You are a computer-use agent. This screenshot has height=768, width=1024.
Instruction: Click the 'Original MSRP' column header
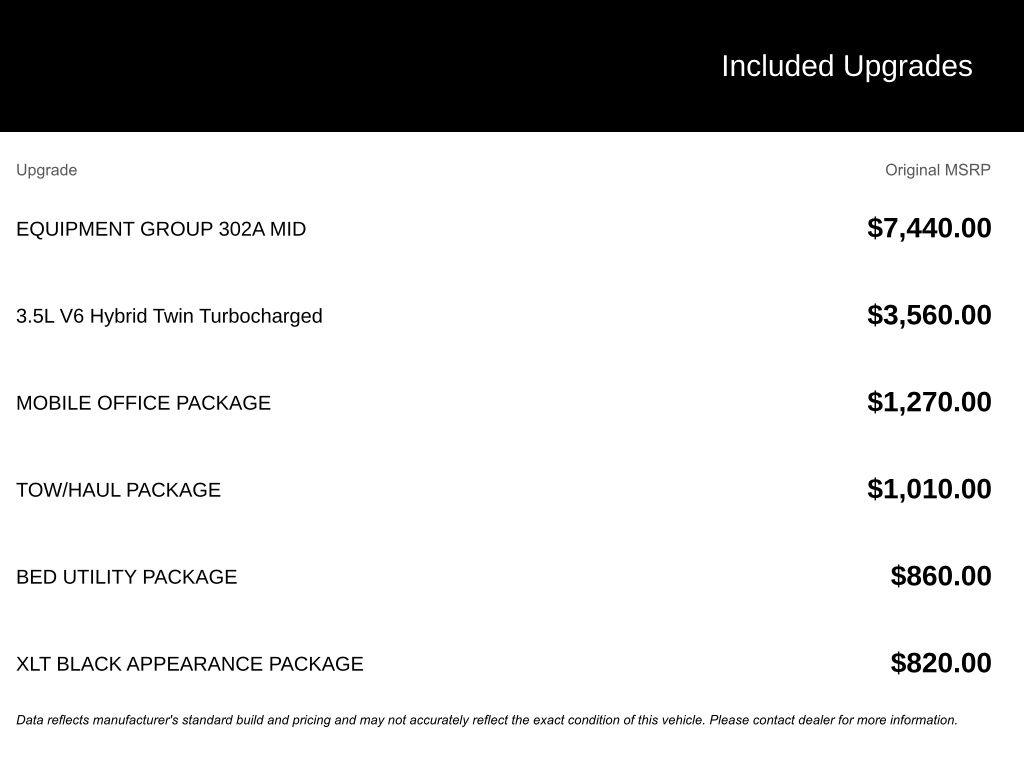tap(937, 170)
